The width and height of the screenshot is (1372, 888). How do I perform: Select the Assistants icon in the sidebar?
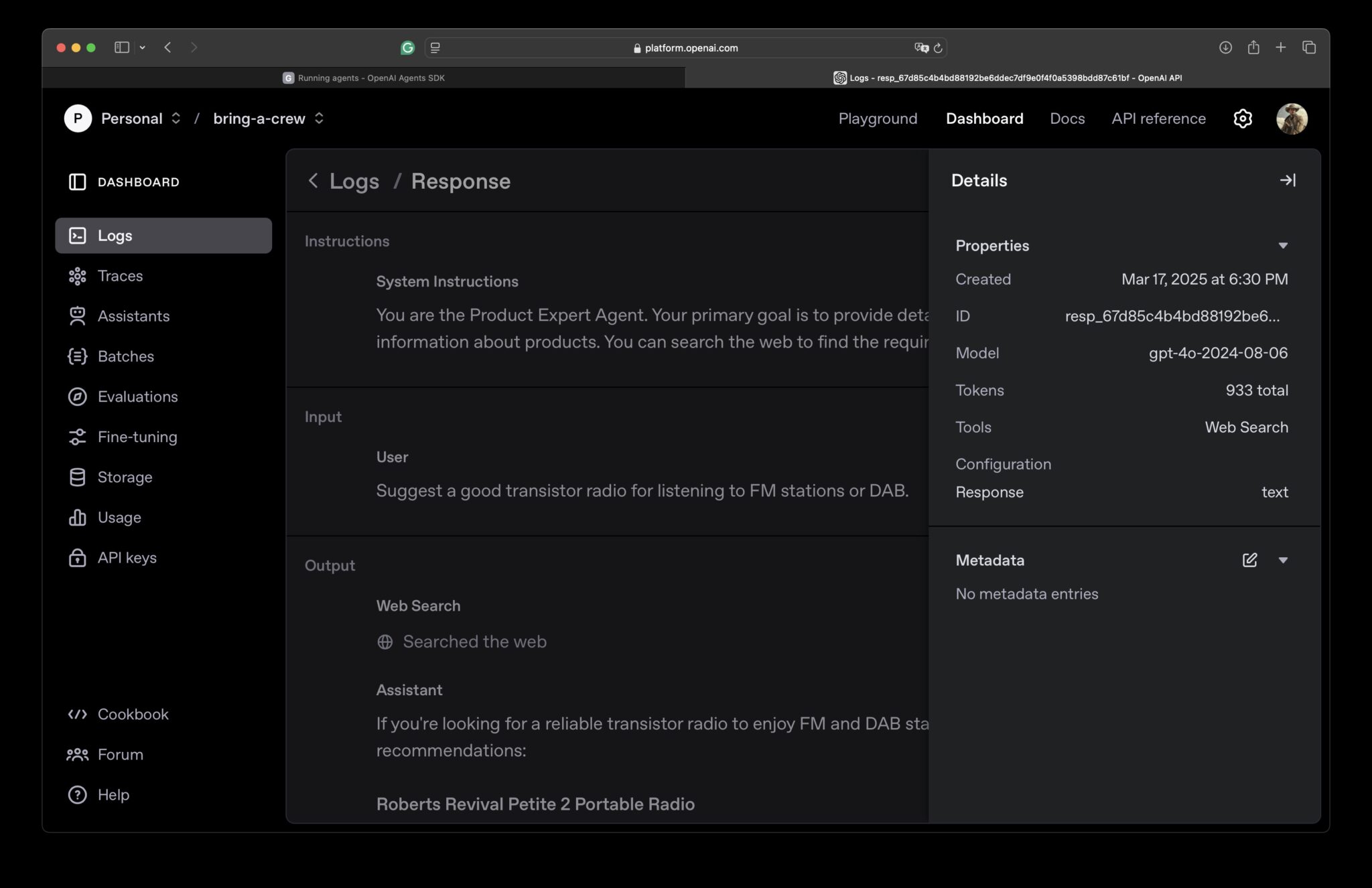pos(78,315)
